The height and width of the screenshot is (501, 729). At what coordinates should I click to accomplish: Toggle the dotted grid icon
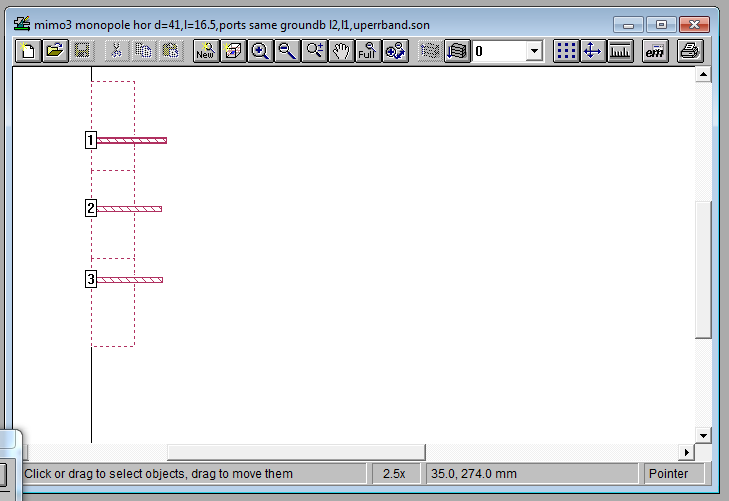566,51
